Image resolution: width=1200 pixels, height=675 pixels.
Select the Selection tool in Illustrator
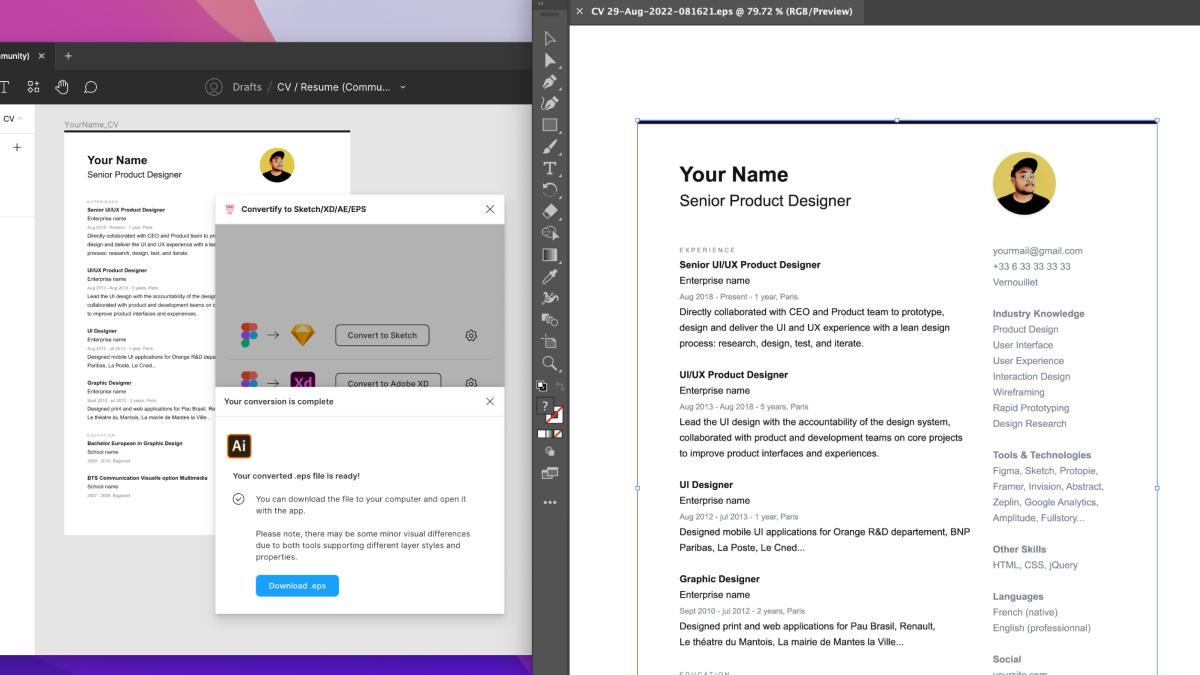click(550, 39)
